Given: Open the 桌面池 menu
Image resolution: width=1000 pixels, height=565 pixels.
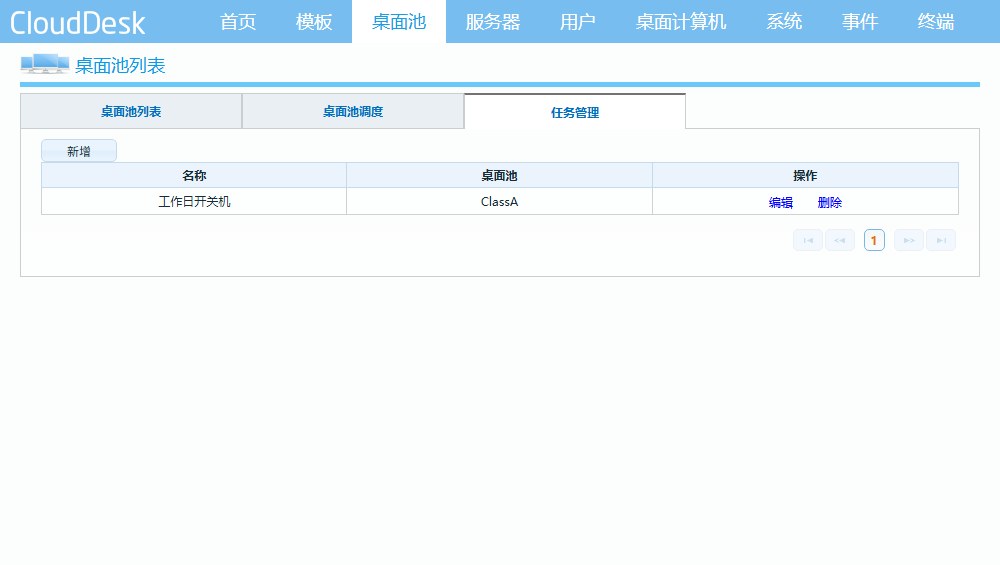Looking at the screenshot, I should tap(399, 22).
